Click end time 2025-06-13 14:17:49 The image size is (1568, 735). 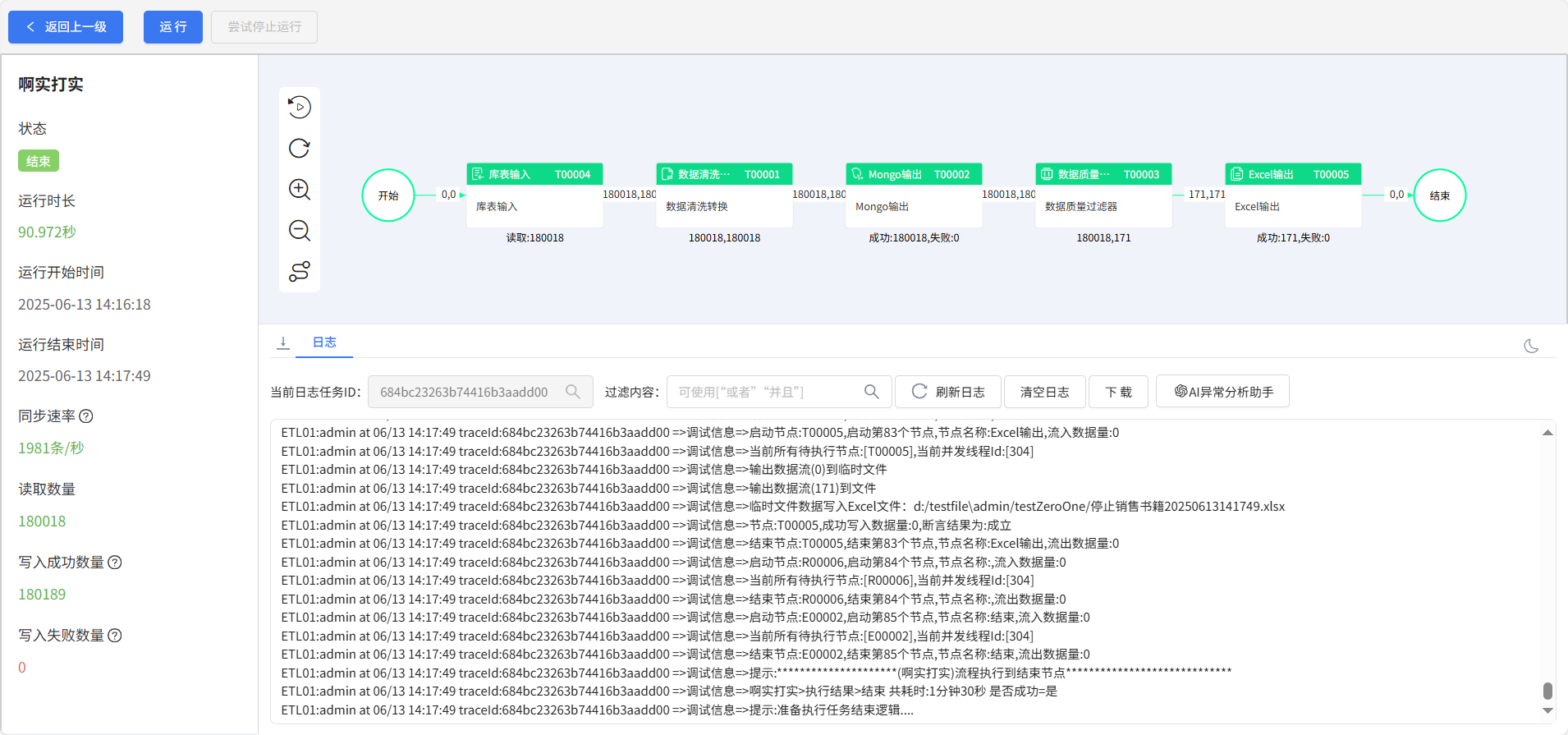[85, 376]
